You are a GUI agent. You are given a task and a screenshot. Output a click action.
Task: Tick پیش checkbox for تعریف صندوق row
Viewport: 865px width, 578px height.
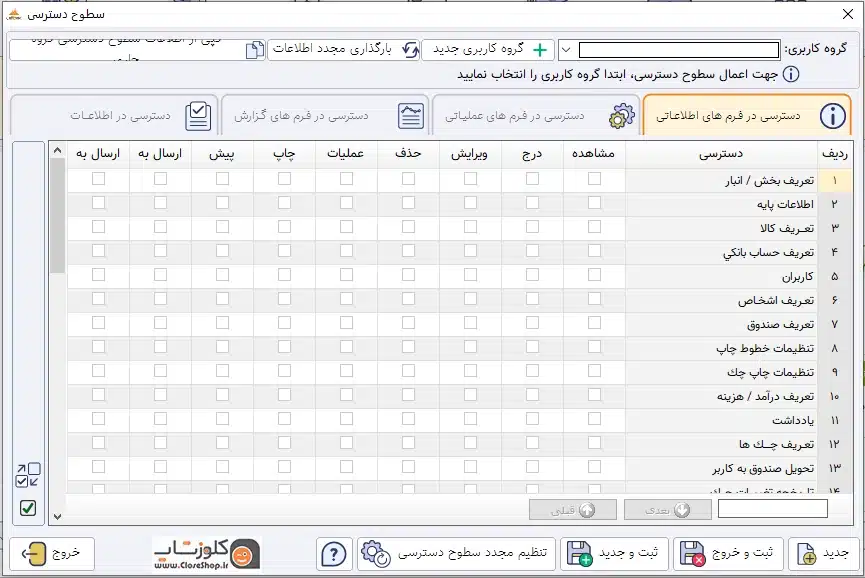pyautogui.click(x=222, y=323)
